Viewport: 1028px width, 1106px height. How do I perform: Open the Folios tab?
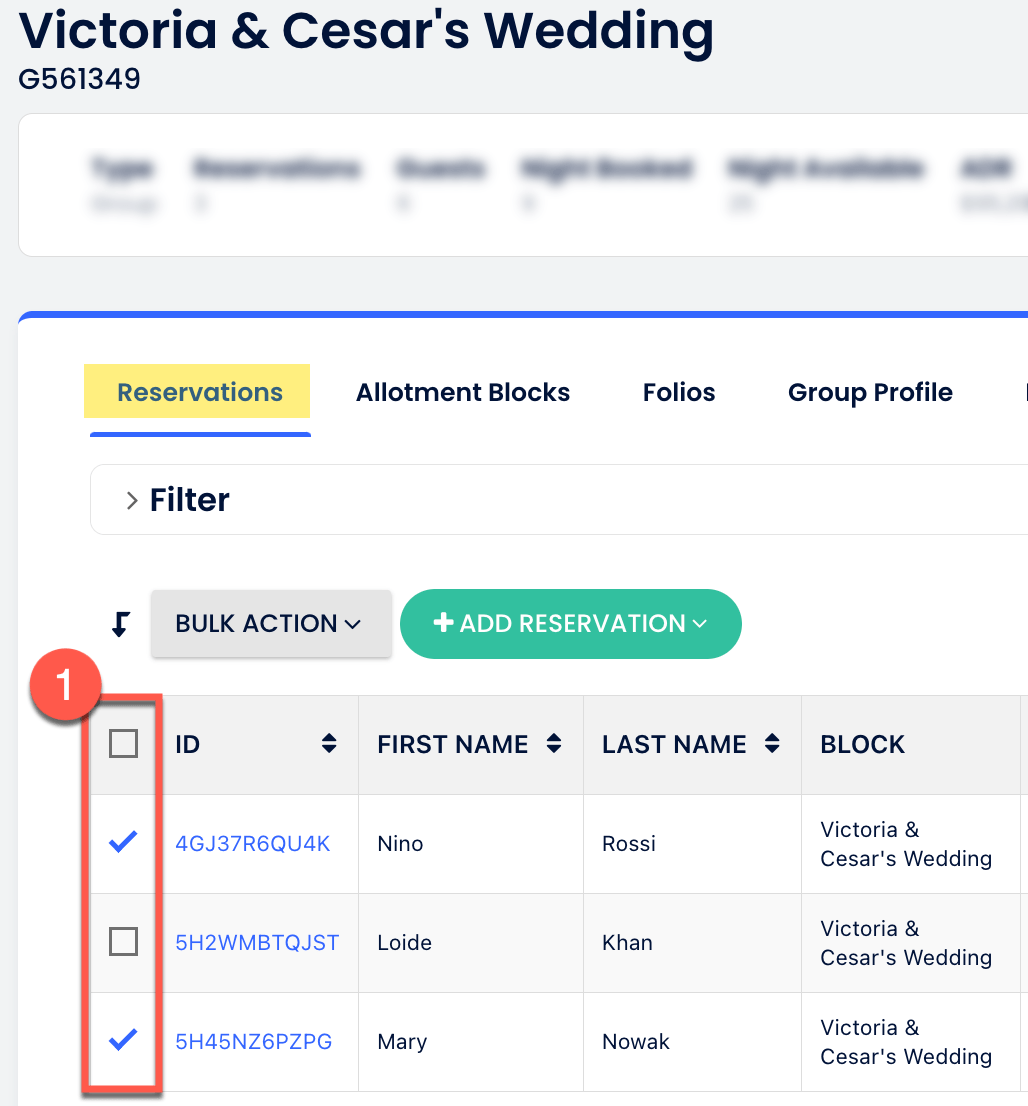(x=679, y=392)
